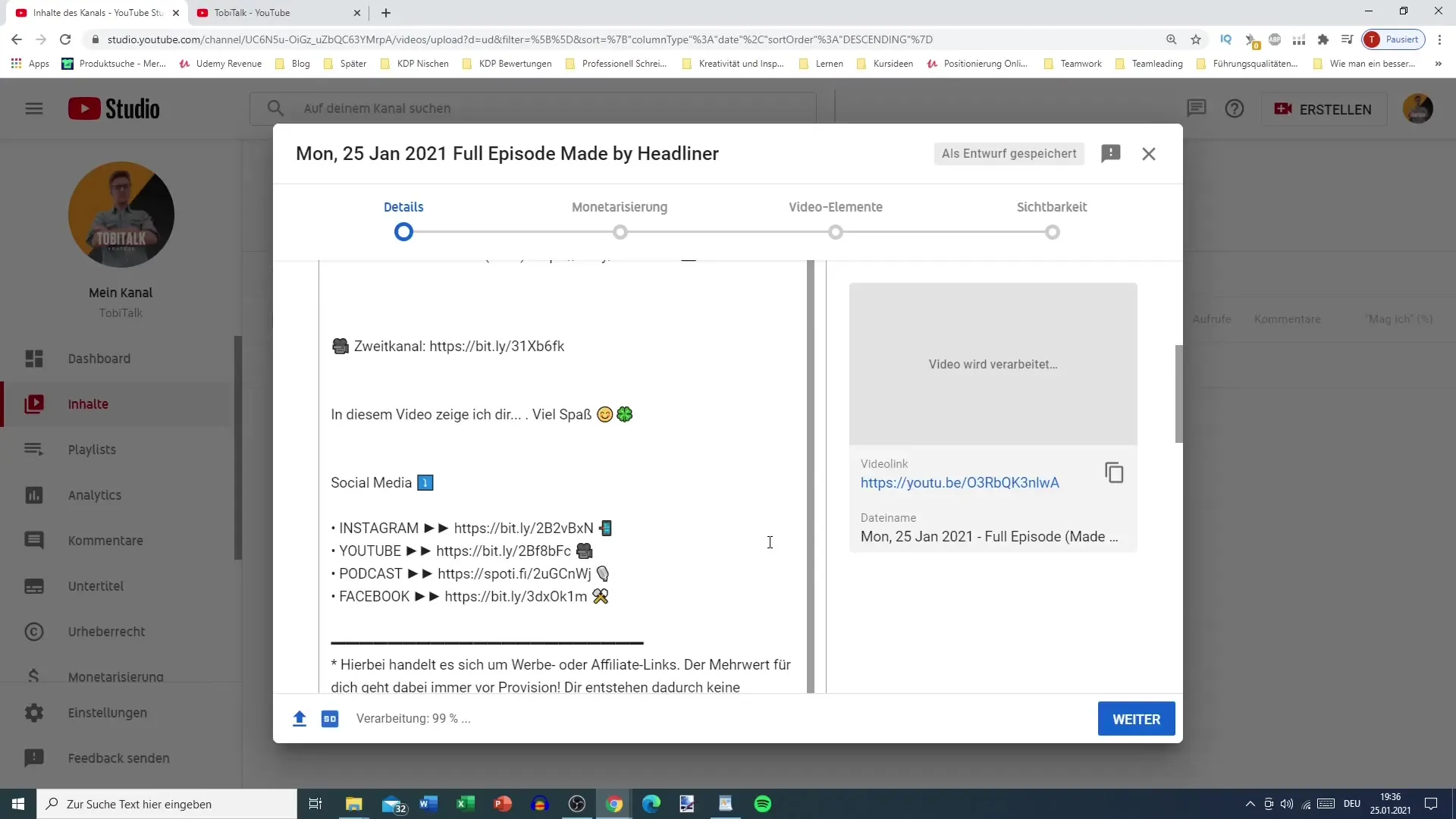
Task: Open the browser zoom magnifier icon
Action: click(1172, 39)
